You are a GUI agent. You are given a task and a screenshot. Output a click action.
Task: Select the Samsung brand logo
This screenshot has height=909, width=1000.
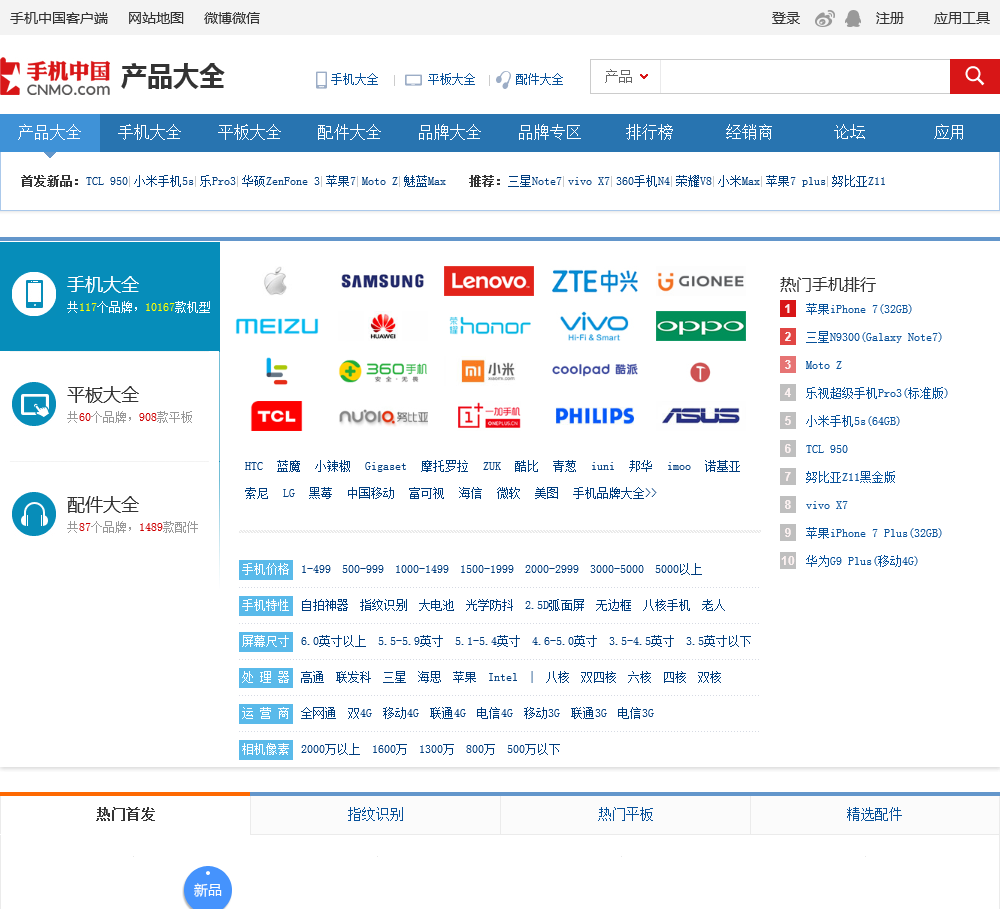(x=383, y=281)
